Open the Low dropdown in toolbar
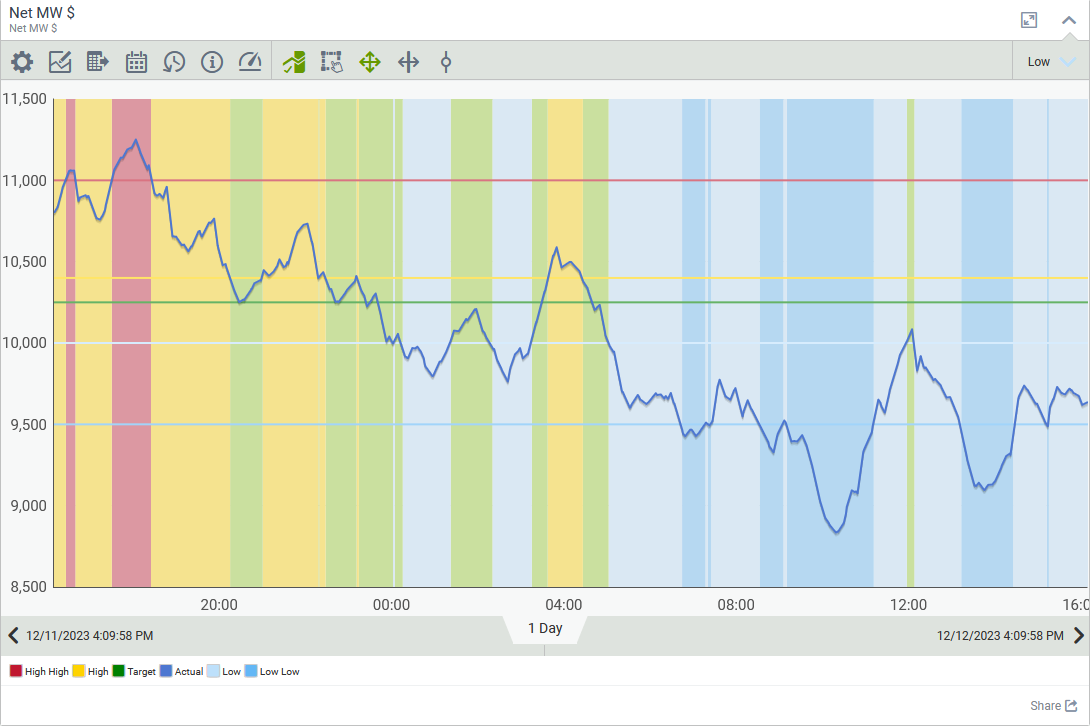The image size is (1090, 726). (x=1051, y=62)
